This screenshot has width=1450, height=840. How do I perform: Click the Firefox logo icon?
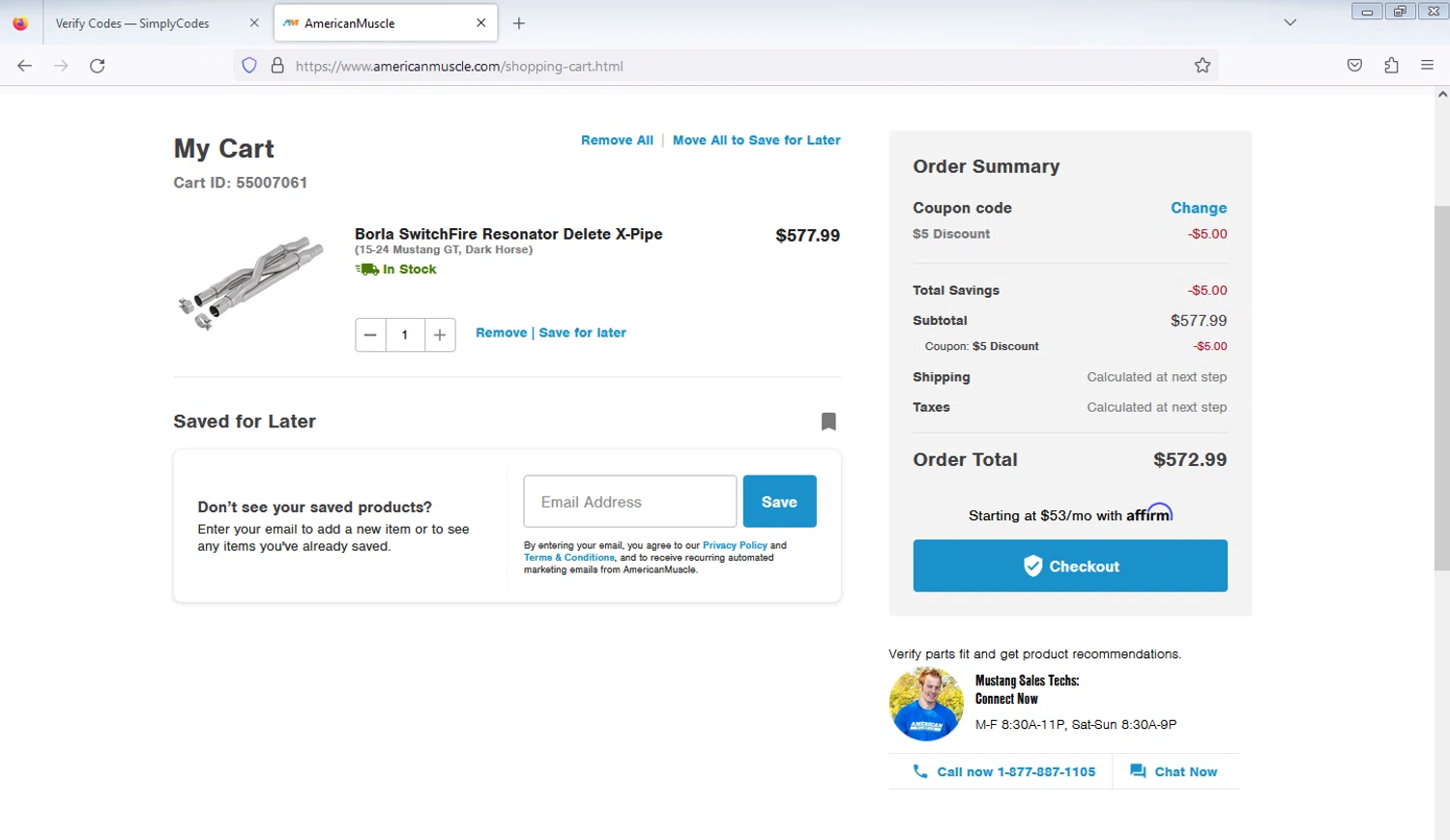pyautogui.click(x=20, y=23)
